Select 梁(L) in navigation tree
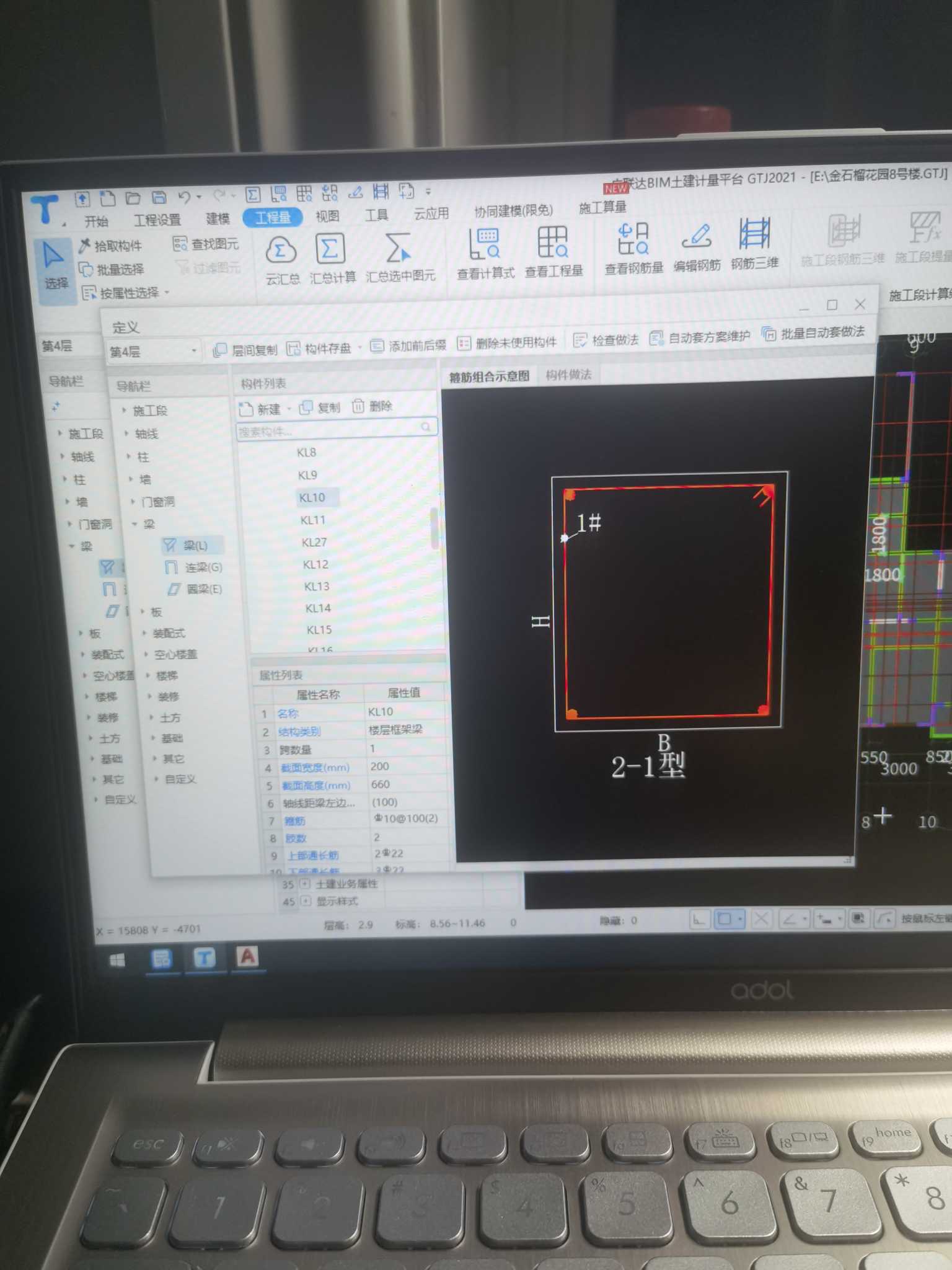The height and width of the screenshot is (1270, 952). click(194, 546)
